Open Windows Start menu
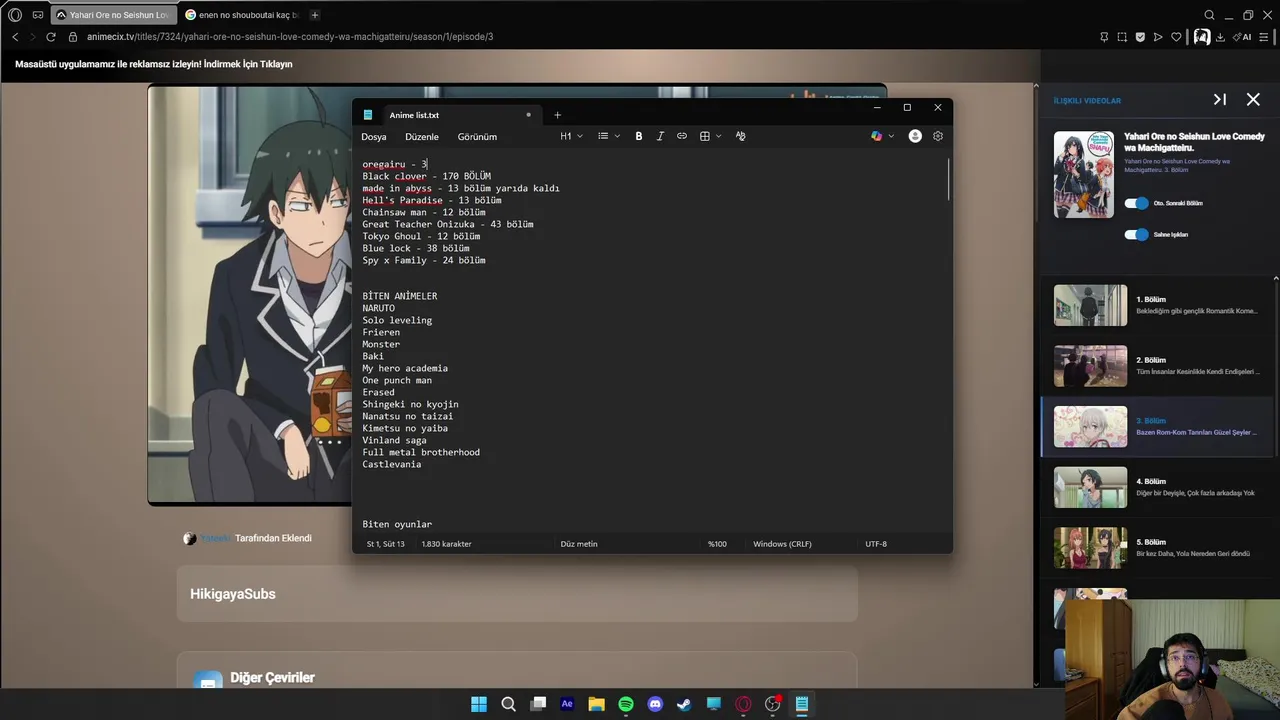Image resolution: width=1280 pixels, height=720 pixels. [479, 704]
